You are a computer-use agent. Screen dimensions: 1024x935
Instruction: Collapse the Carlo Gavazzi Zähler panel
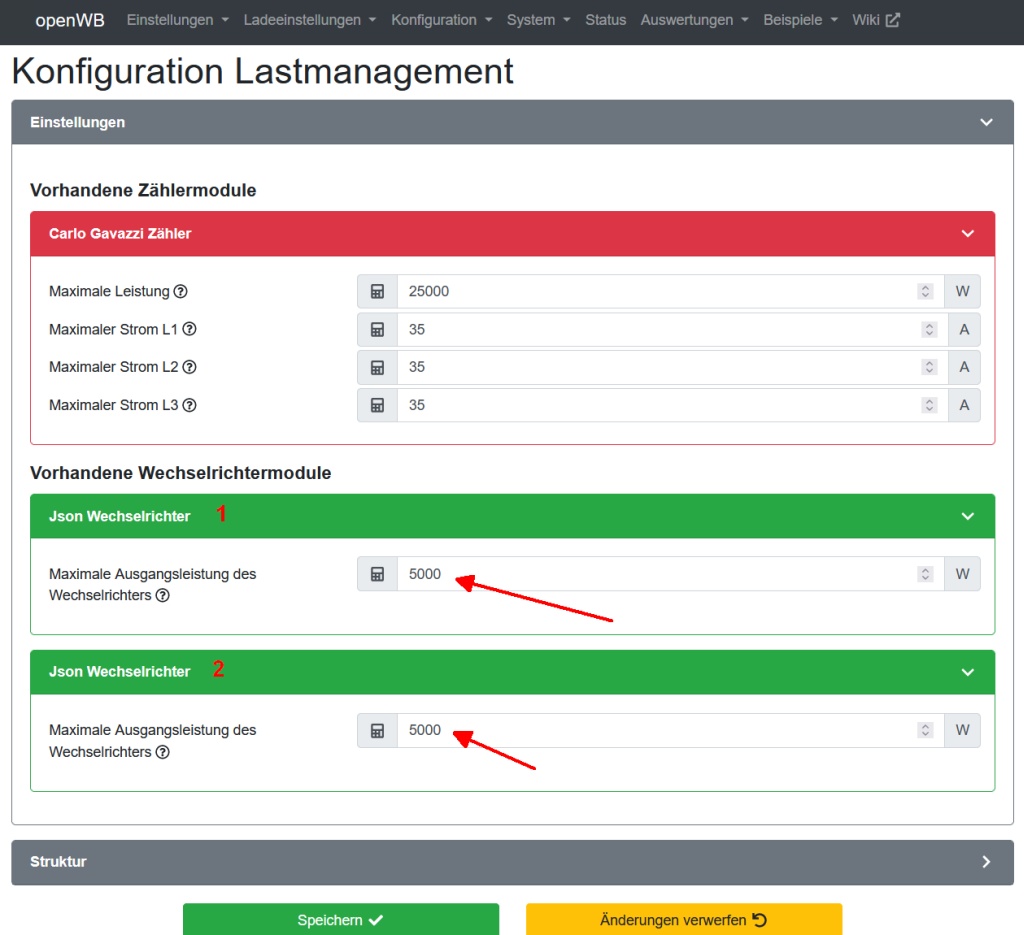966,234
